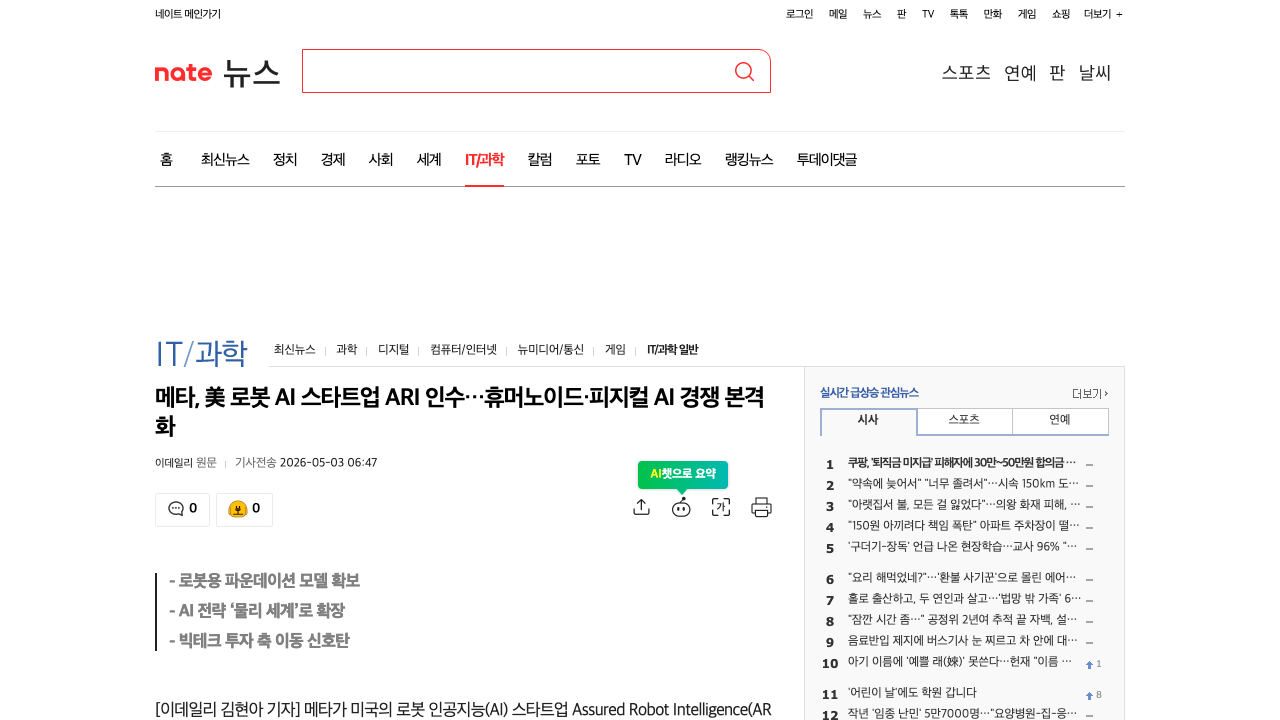Open the 정치 menu

click(285, 159)
